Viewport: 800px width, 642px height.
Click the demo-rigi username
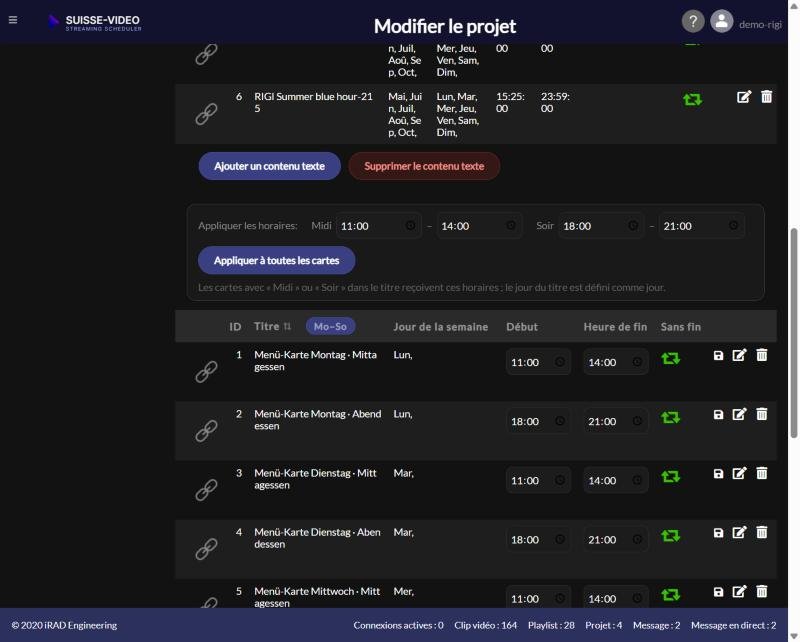tap(760, 24)
